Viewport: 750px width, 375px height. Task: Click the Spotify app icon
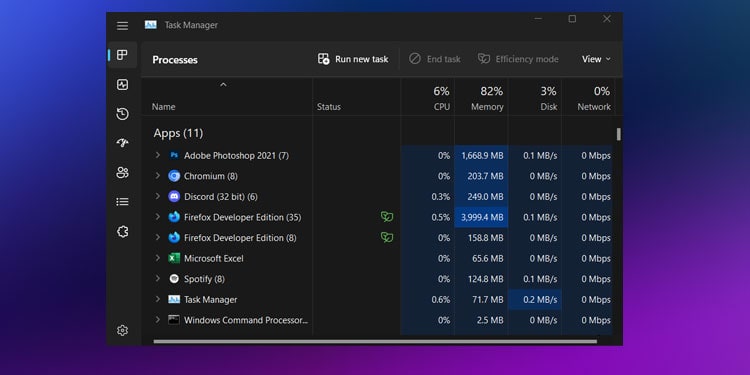click(174, 279)
